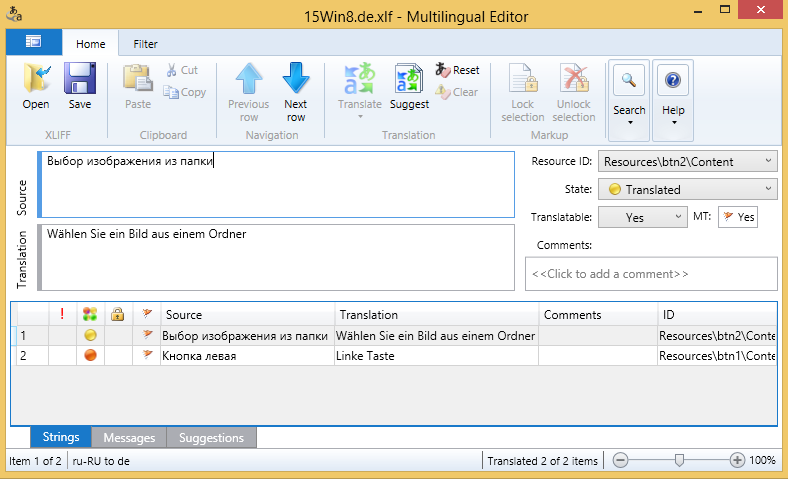Click yellow state dot in row 1

pos(90,335)
